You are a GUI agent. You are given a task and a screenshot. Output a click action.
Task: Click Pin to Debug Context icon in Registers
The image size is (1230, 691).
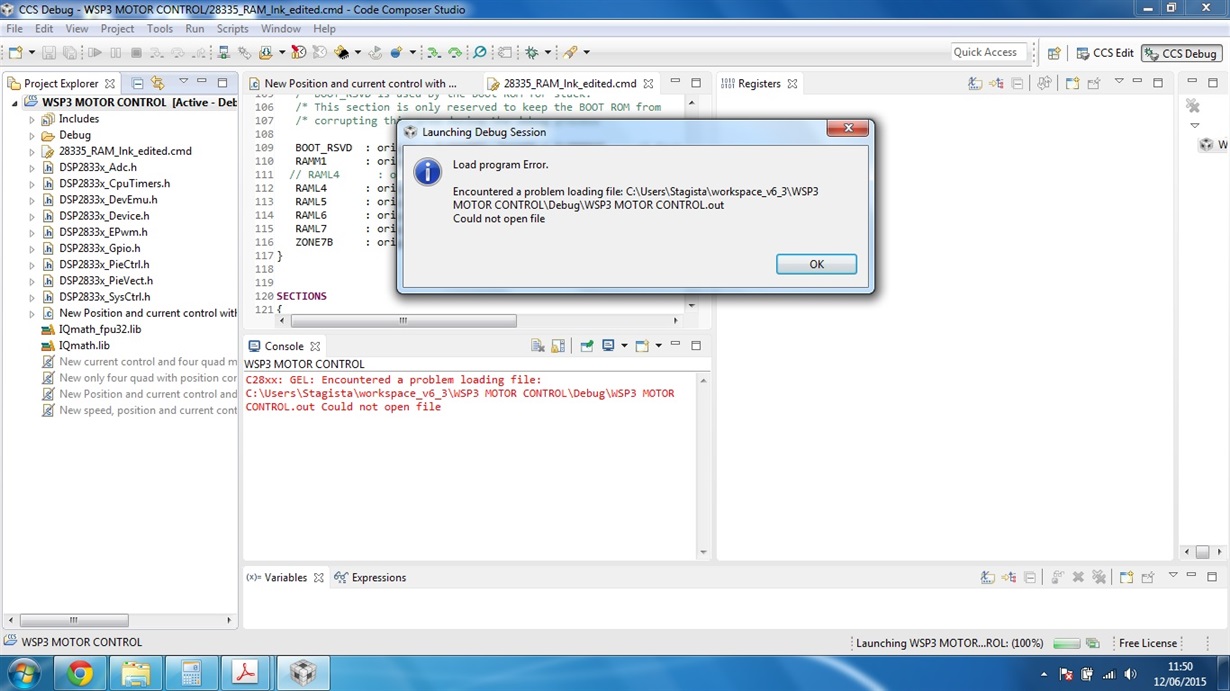click(x=1094, y=83)
